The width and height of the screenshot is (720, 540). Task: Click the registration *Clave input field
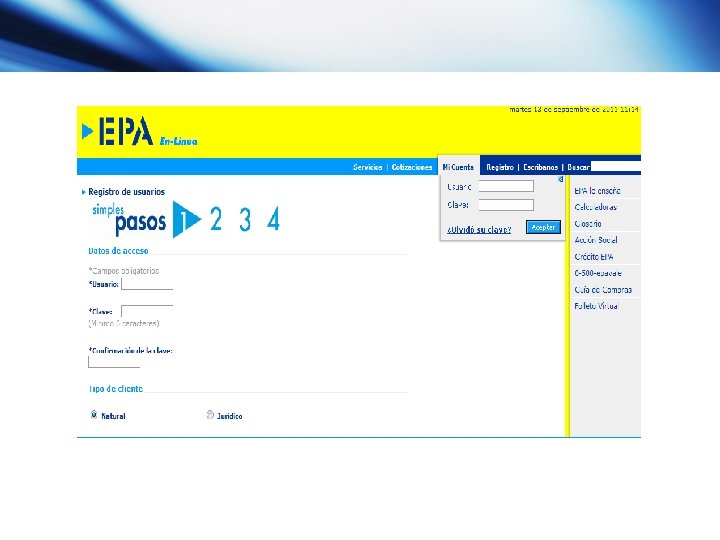(147, 311)
